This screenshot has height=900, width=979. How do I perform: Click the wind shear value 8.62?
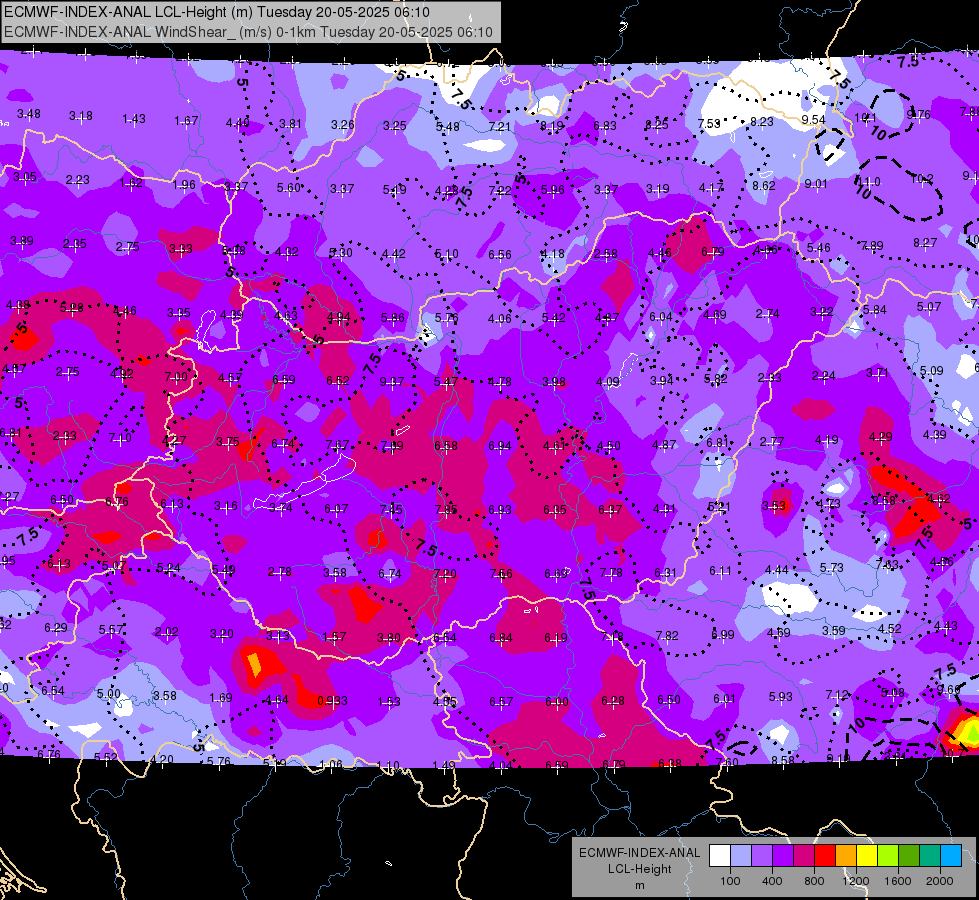[764, 185]
